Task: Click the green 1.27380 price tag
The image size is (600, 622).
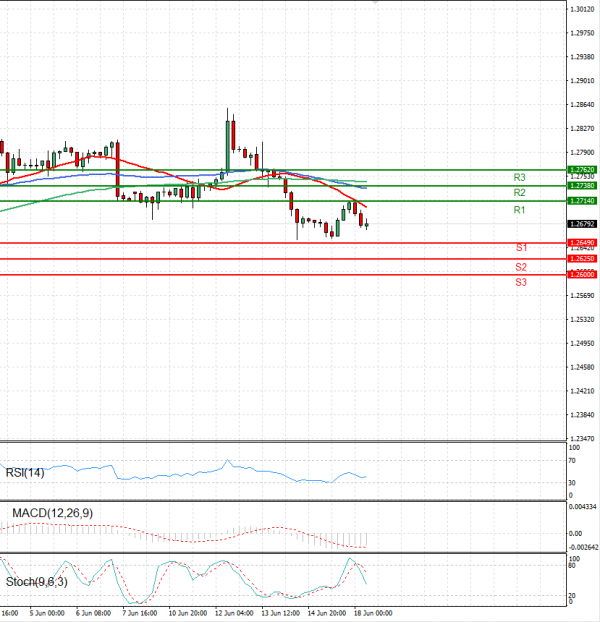Action: pos(580,186)
